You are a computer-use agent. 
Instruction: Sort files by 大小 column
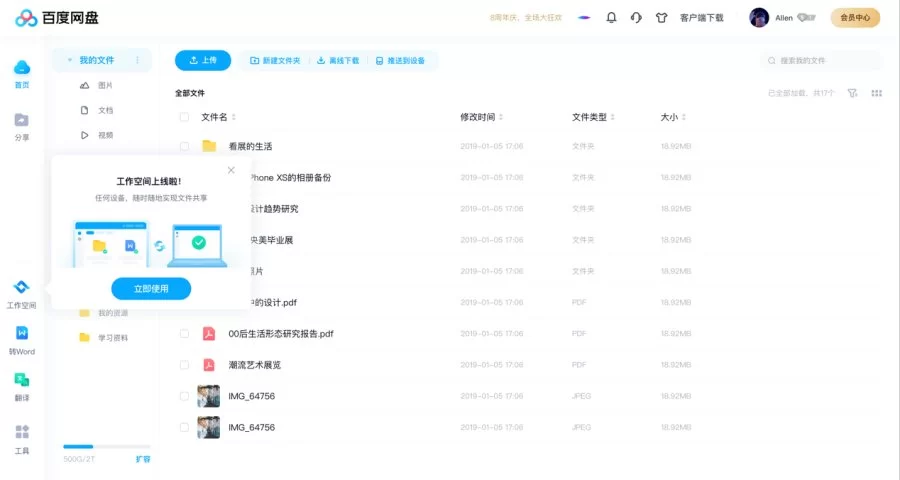tap(672, 117)
